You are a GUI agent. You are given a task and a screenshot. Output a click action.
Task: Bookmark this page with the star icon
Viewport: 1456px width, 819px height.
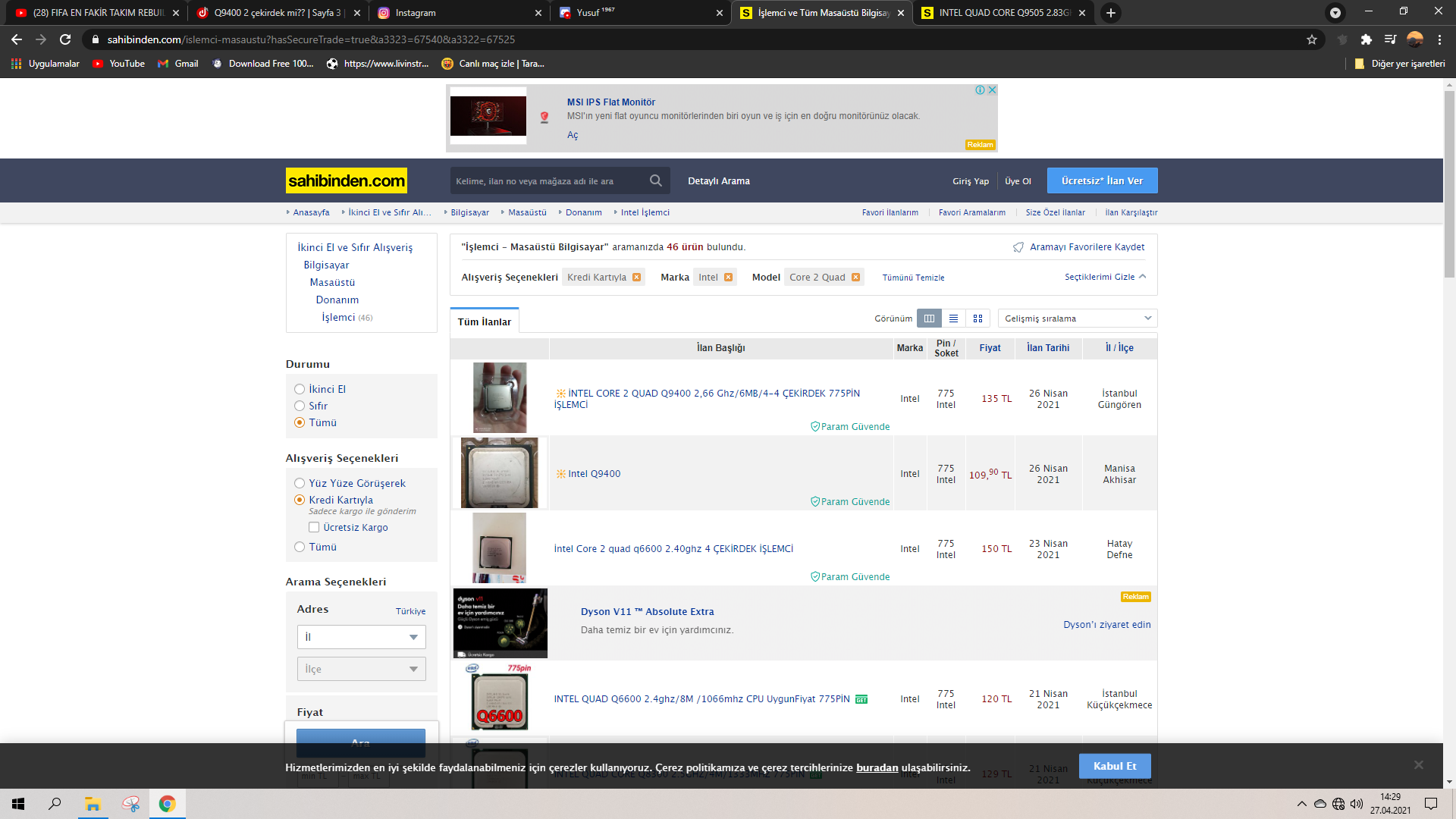coord(1312,39)
